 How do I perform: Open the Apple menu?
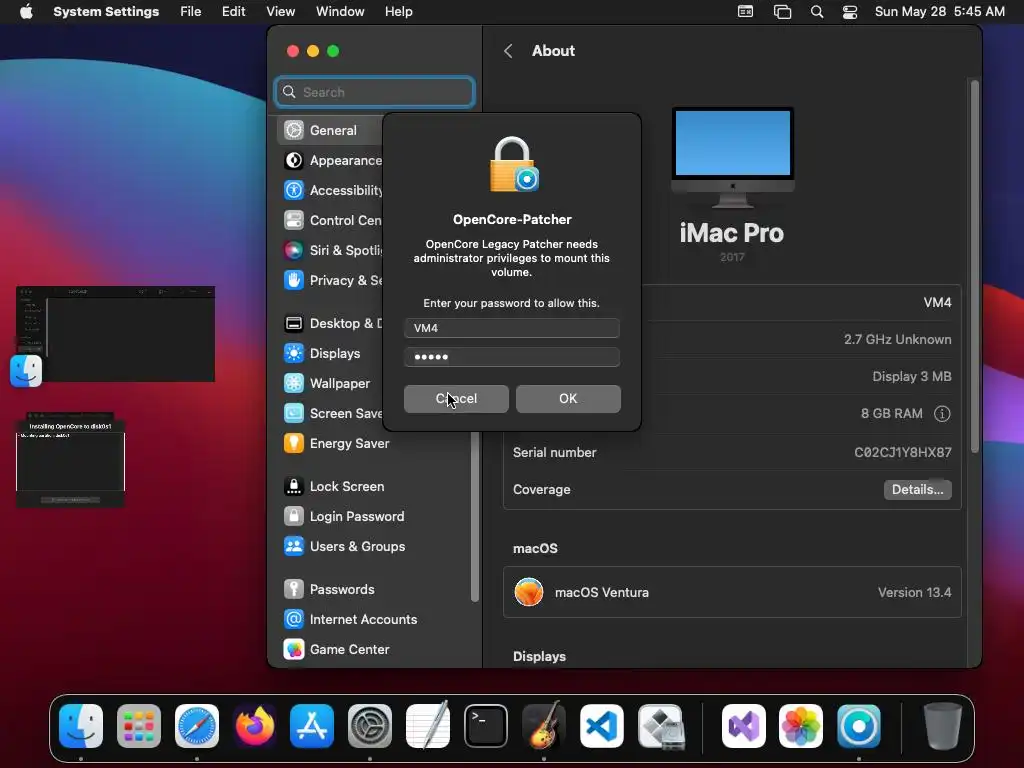(26, 12)
